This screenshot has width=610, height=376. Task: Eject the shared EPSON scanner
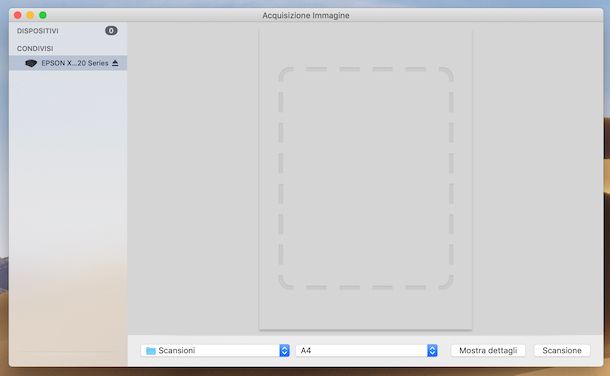(115, 63)
